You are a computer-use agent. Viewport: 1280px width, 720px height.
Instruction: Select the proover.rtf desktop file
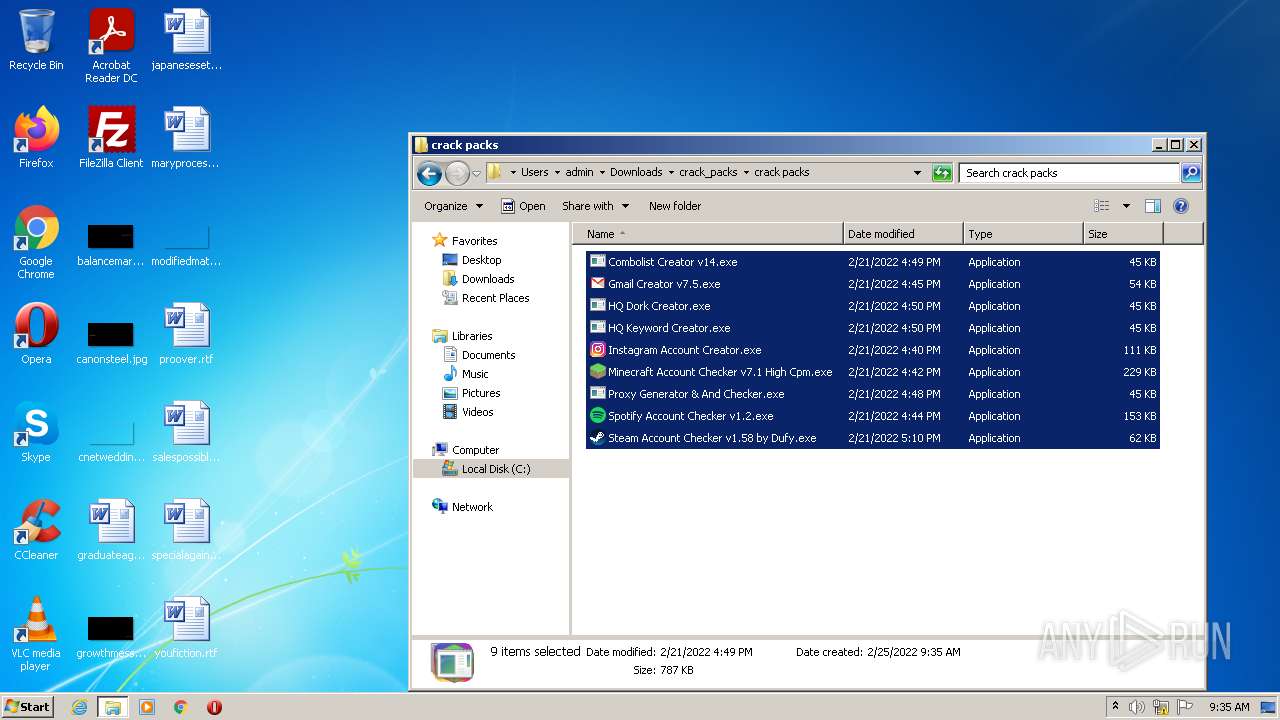tap(186, 334)
